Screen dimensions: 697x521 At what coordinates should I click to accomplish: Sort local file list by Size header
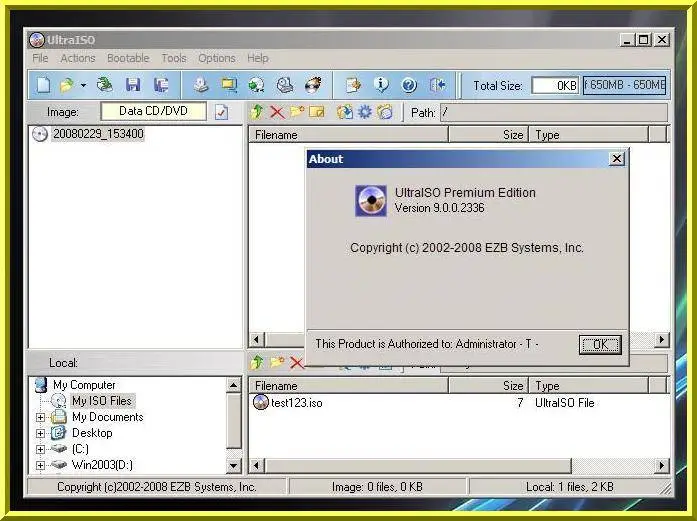tap(488, 385)
